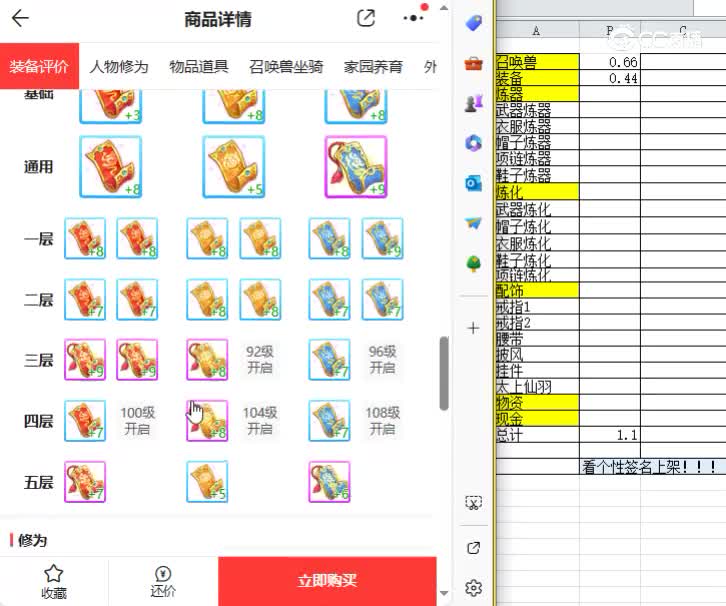Select 配饰 cell in spreadsheet
The width and height of the screenshot is (726, 606).
(x=537, y=290)
